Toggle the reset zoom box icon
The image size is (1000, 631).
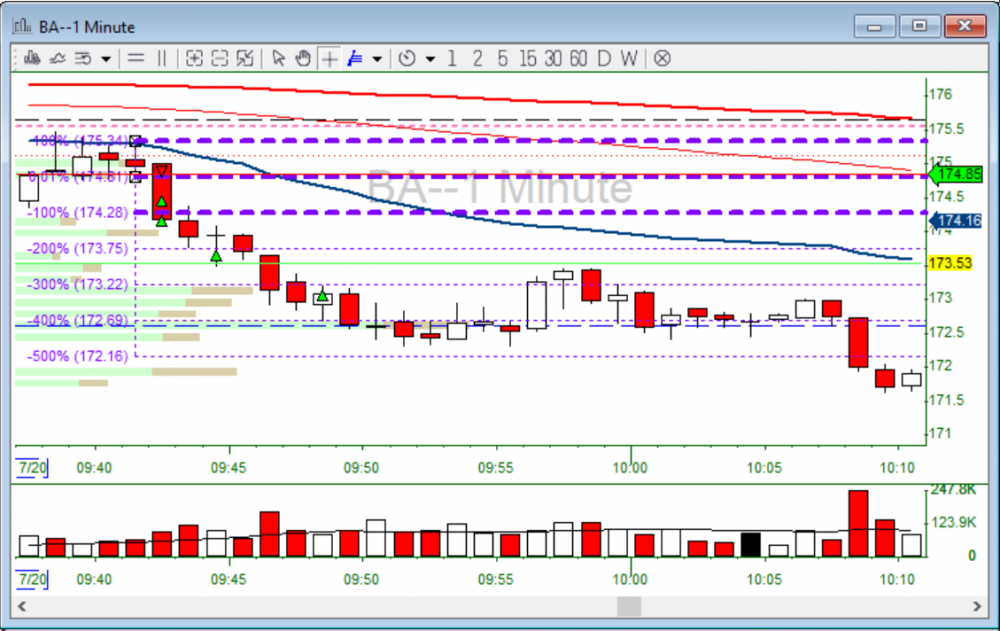[244, 58]
